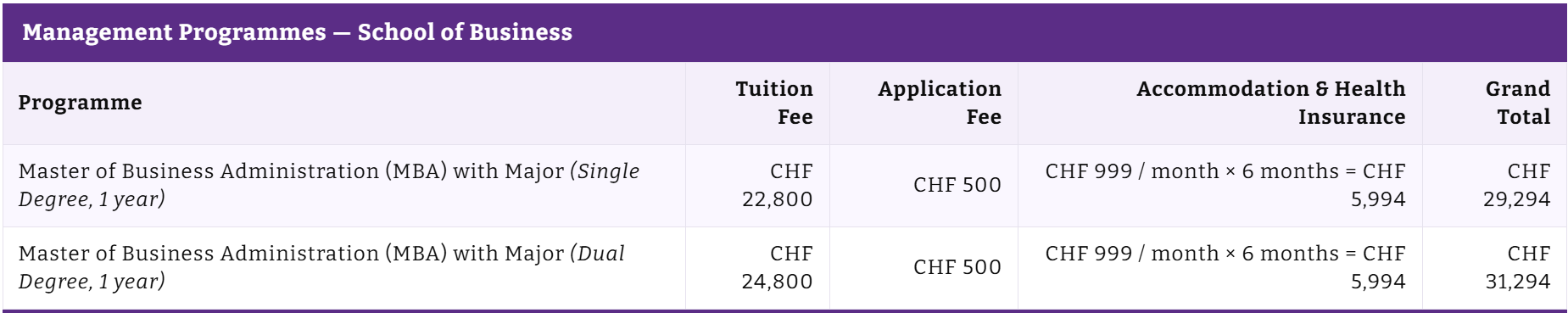
Task: Select the Programme column header
Action: [80, 103]
